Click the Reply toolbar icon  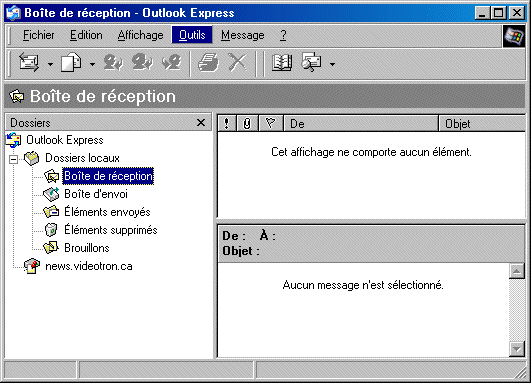pos(113,63)
